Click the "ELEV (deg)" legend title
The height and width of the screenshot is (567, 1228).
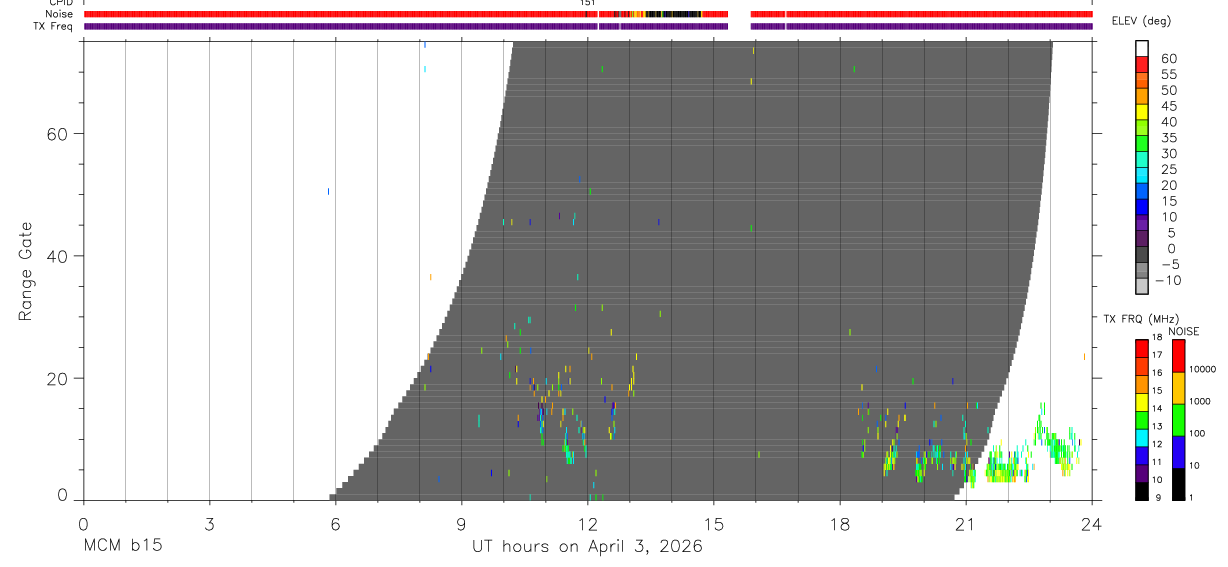point(1141,21)
